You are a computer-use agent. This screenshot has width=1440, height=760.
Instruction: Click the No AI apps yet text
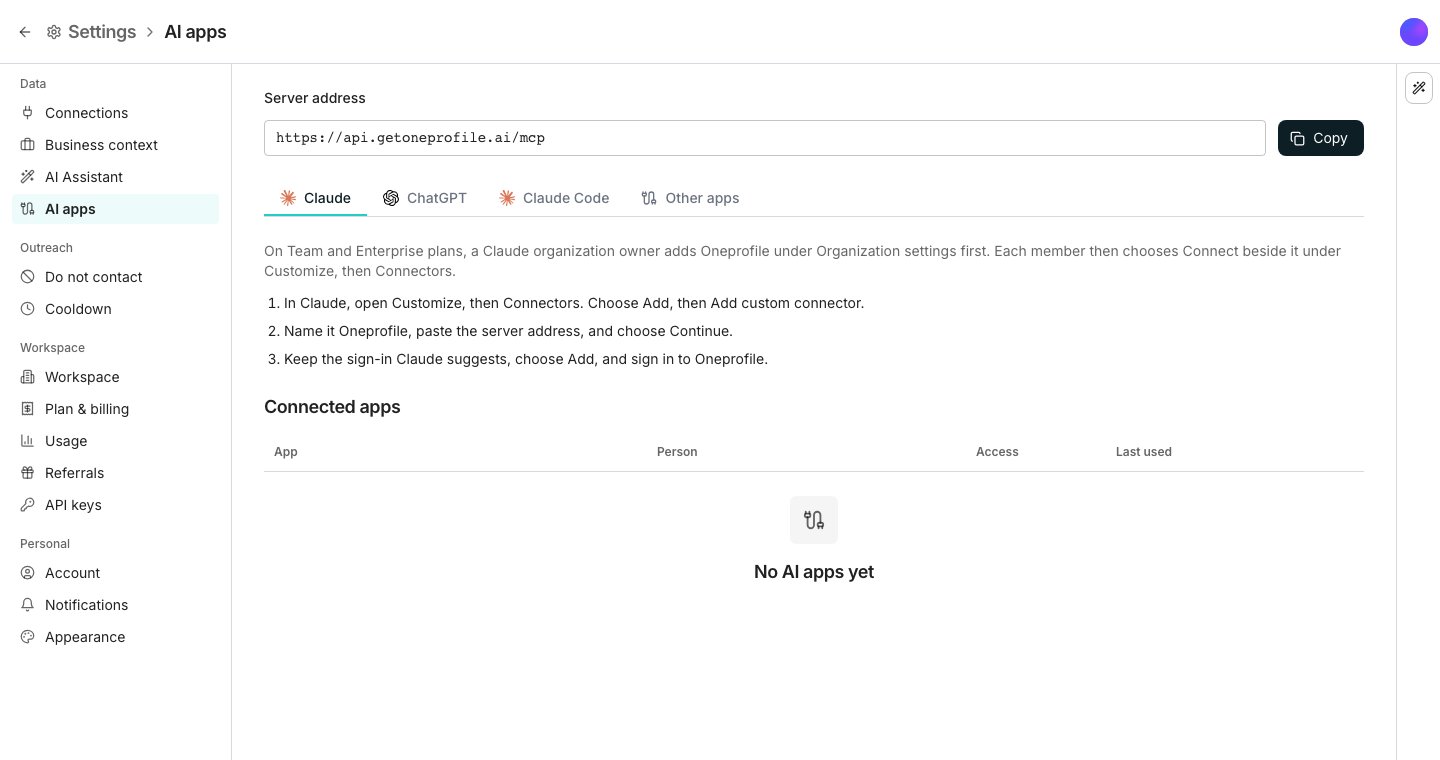[x=814, y=572]
